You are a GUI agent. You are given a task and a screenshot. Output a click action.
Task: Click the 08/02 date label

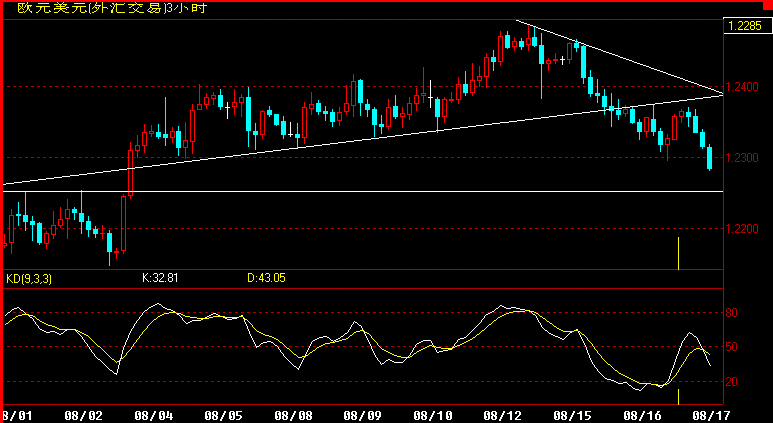coord(84,416)
